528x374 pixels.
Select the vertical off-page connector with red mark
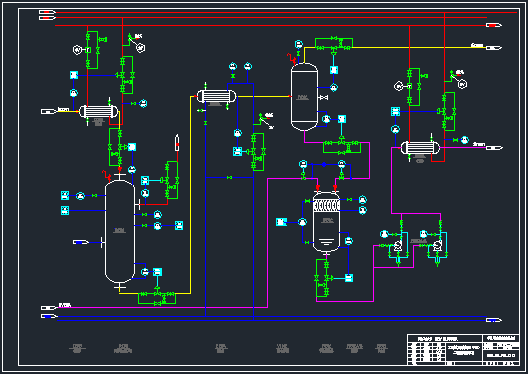coord(177,143)
